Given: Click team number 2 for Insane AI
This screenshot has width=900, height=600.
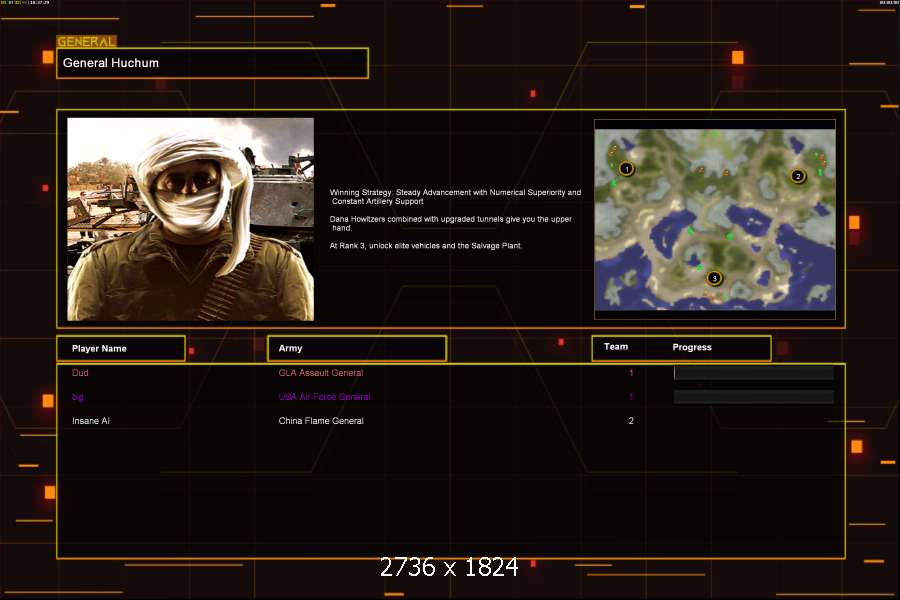Looking at the screenshot, I should pos(631,421).
